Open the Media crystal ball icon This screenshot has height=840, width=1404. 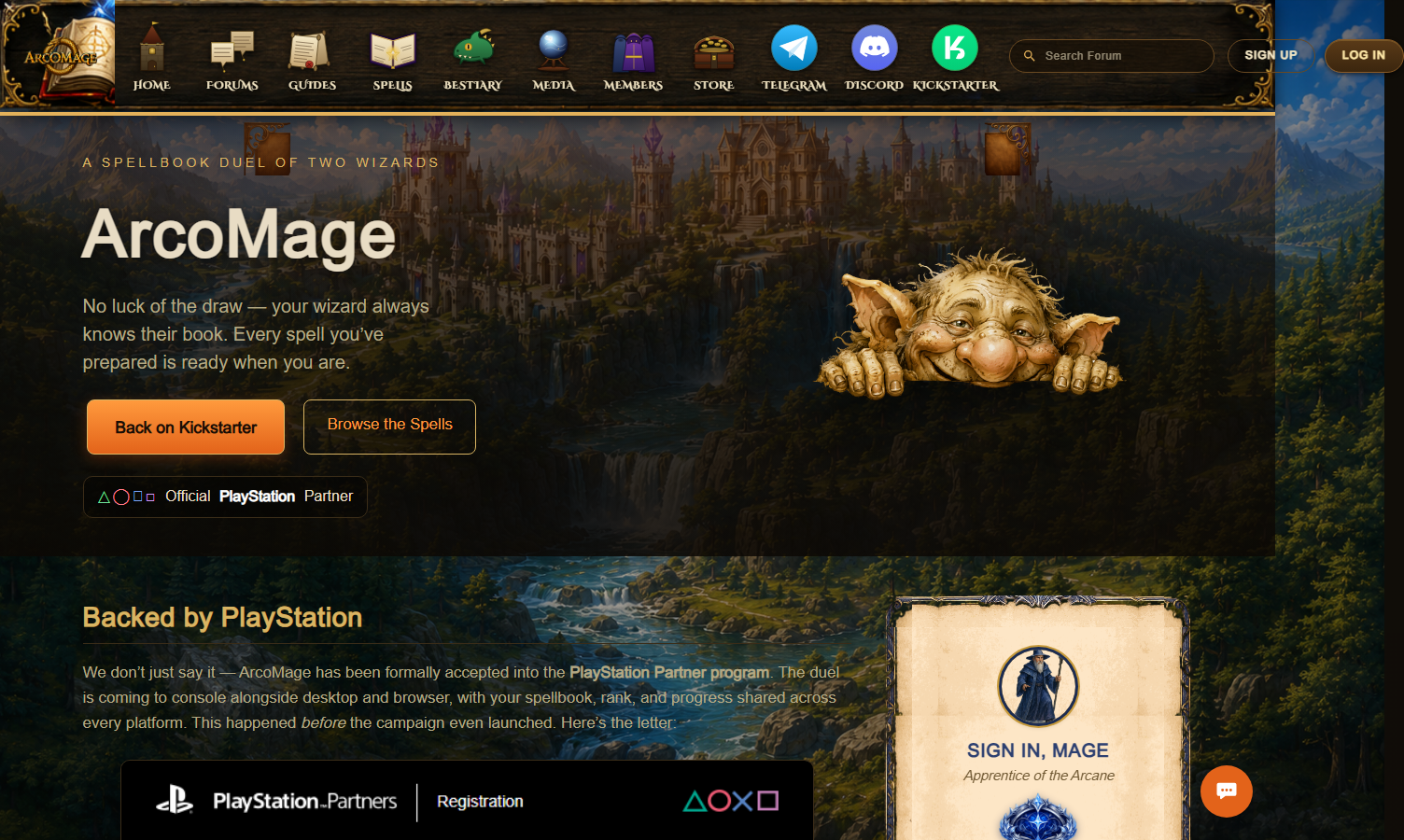pos(554,49)
